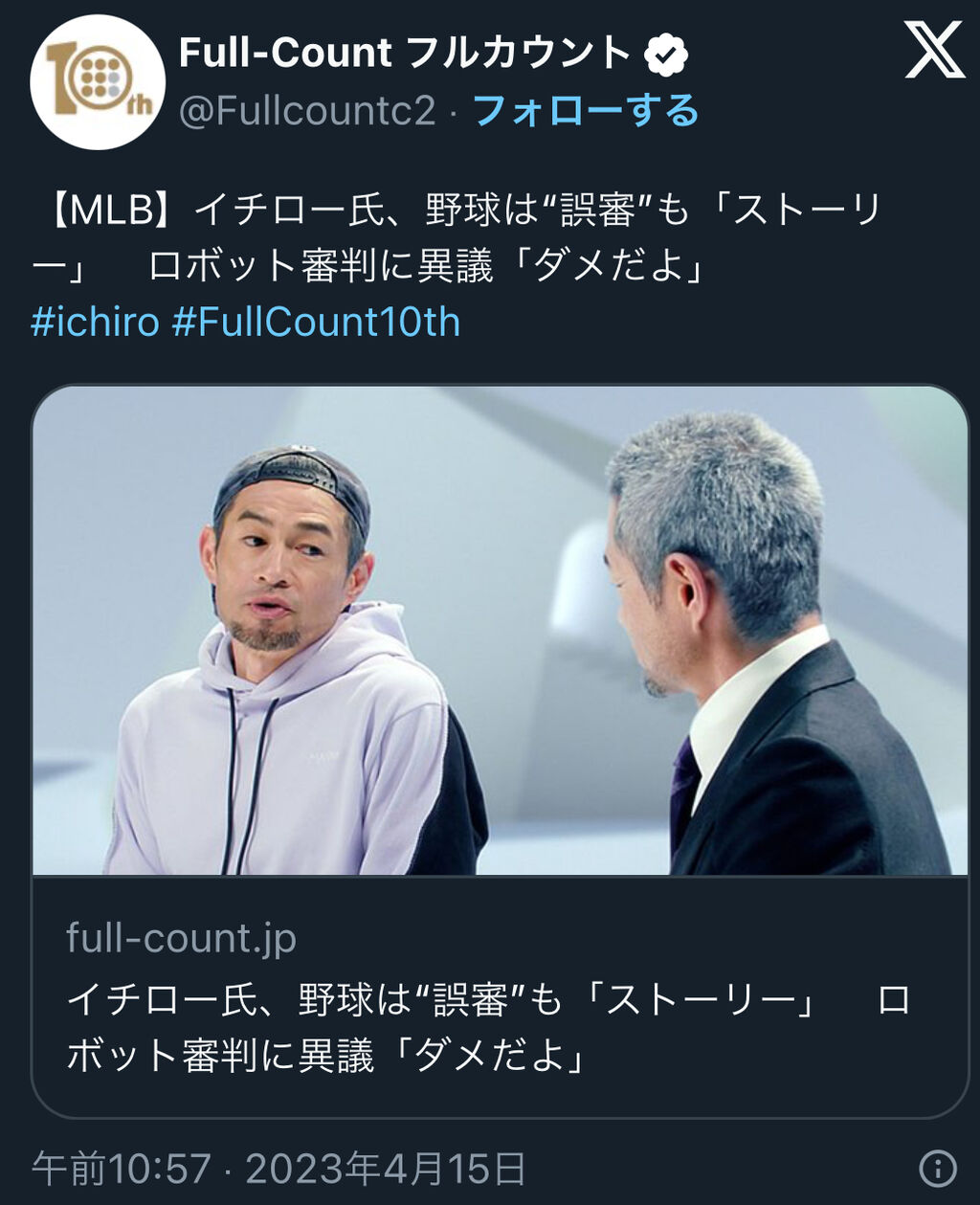This screenshot has width=980, height=1205.
Task: Open the article preview photo
Action: click(500, 631)
